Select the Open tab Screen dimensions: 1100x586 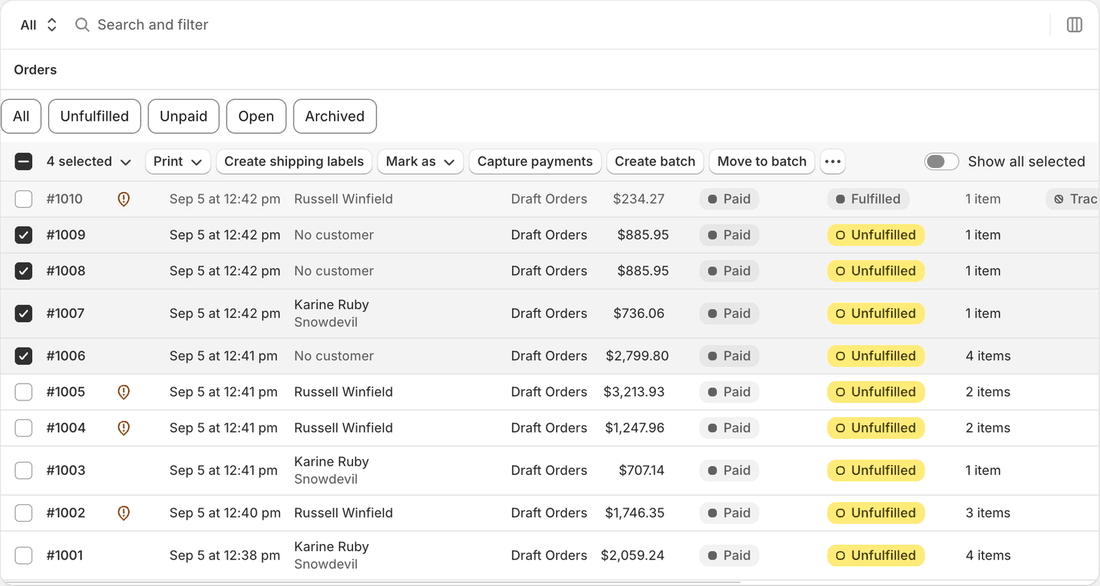tap(256, 116)
